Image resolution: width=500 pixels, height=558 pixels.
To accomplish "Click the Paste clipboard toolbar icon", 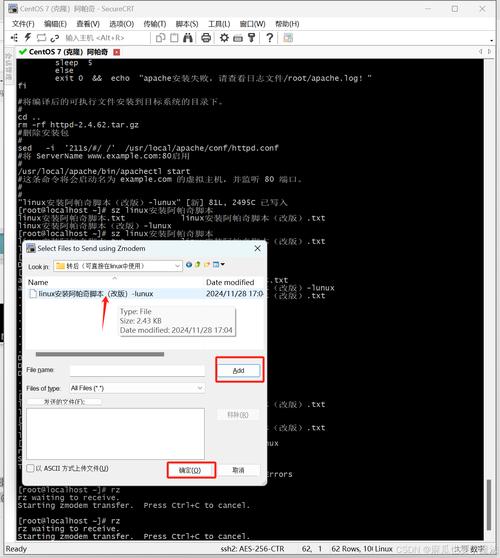I will click(174, 38).
